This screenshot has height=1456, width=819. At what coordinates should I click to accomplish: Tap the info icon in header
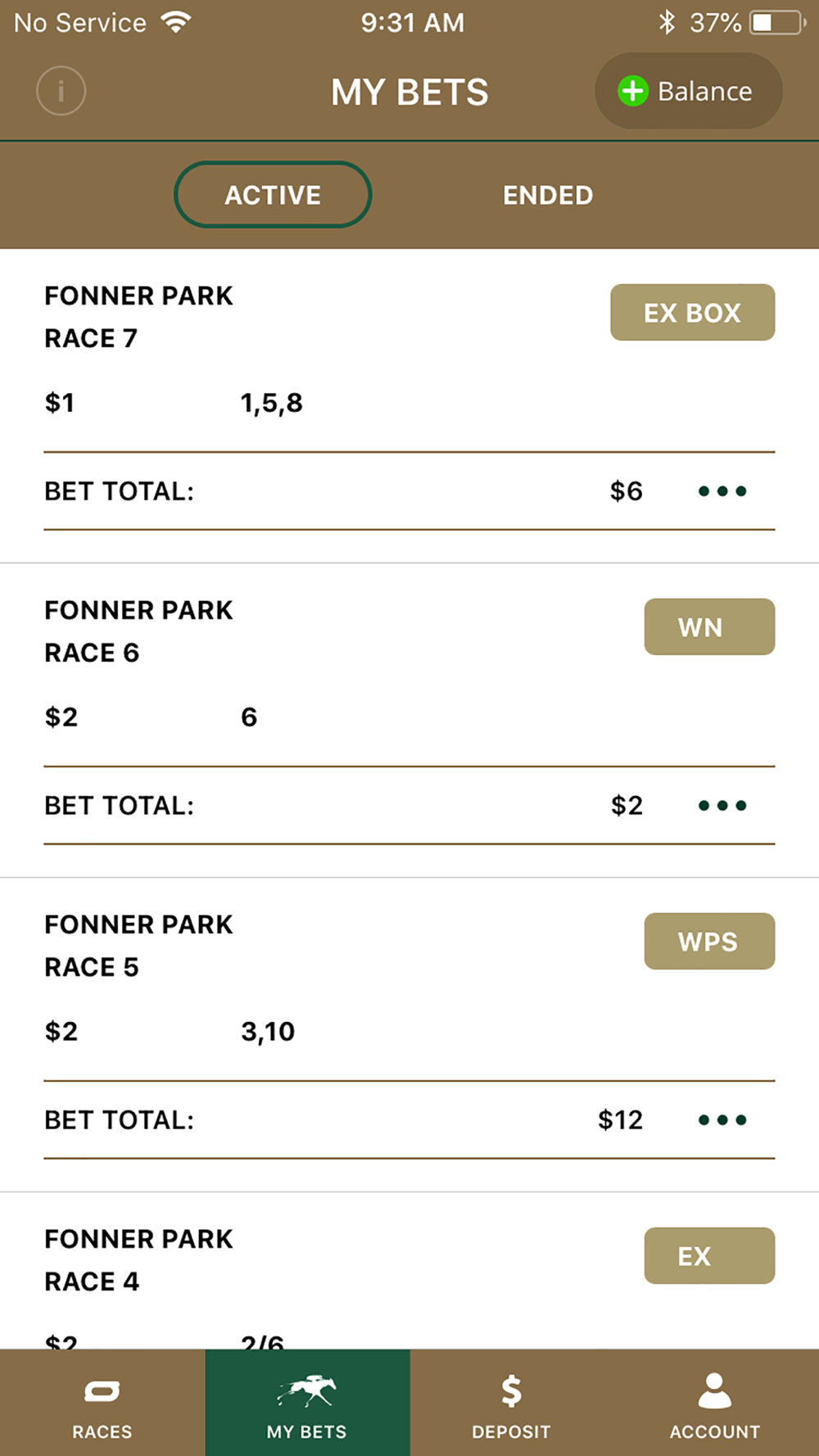(61, 91)
